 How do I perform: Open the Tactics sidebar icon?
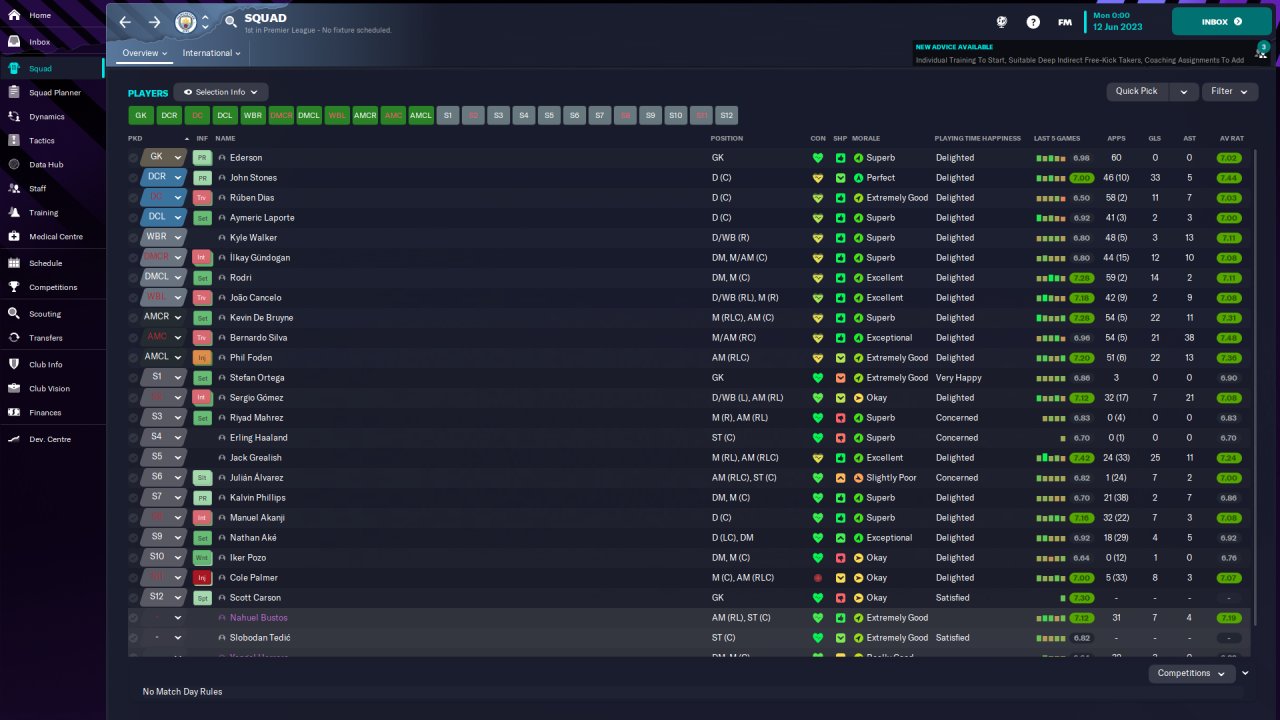point(14,140)
